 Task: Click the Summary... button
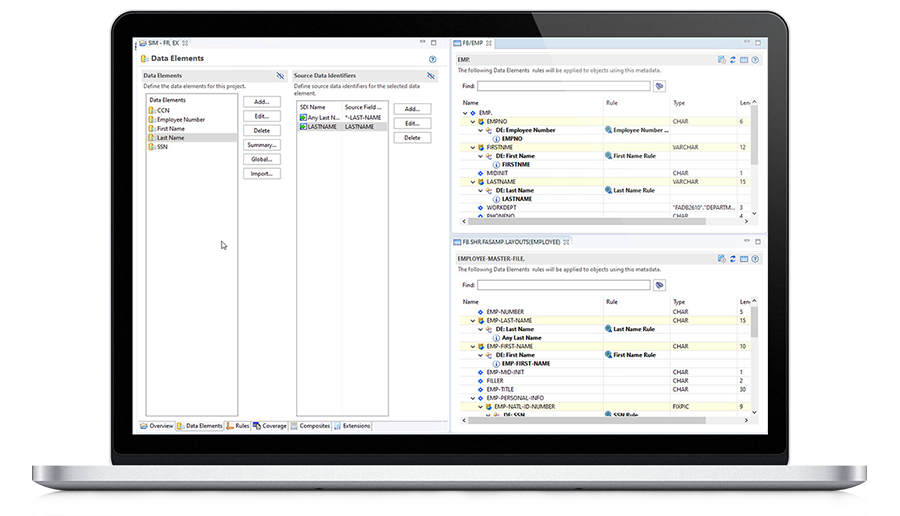pos(261,145)
